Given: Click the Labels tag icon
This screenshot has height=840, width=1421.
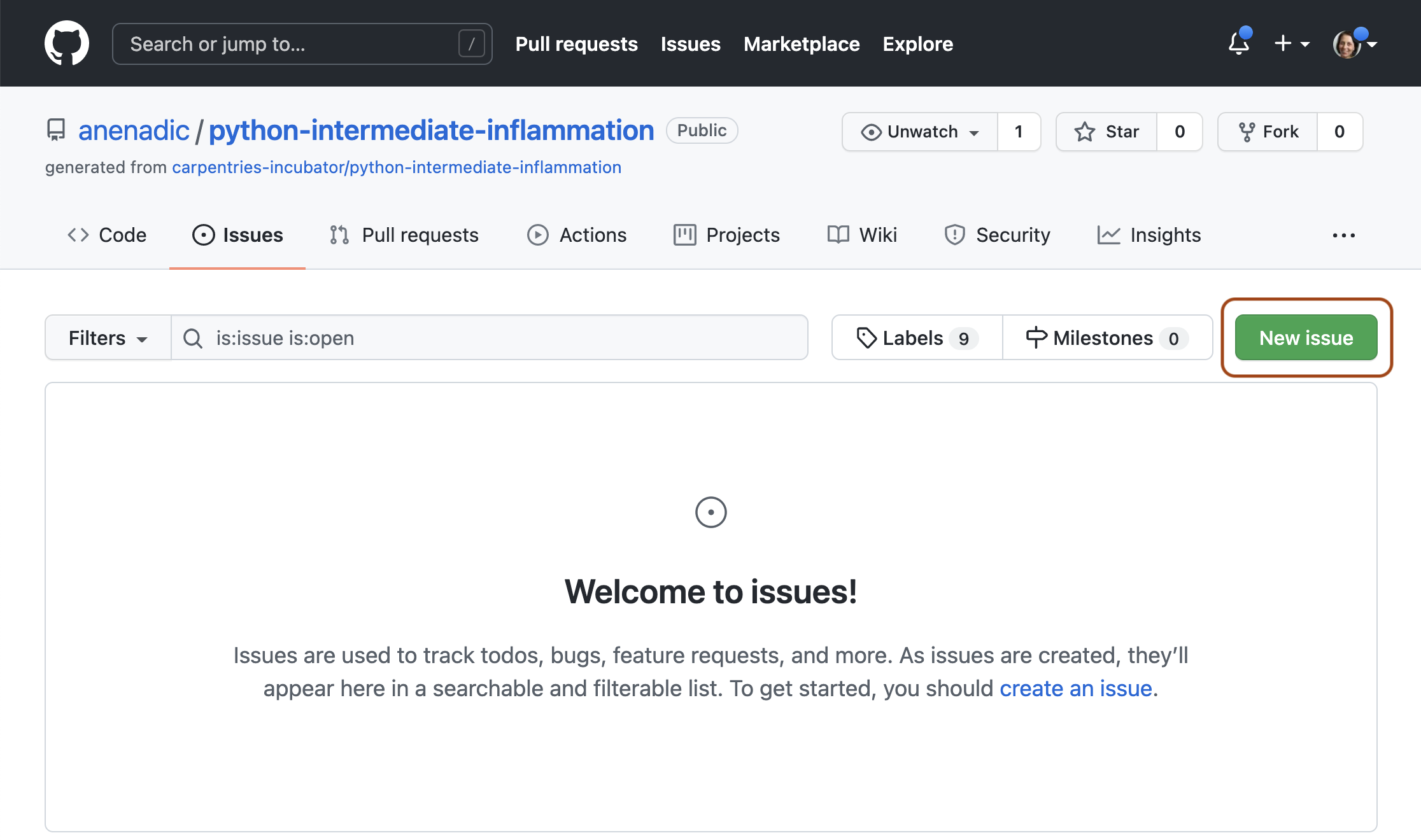Looking at the screenshot, I should coord(866,338).
